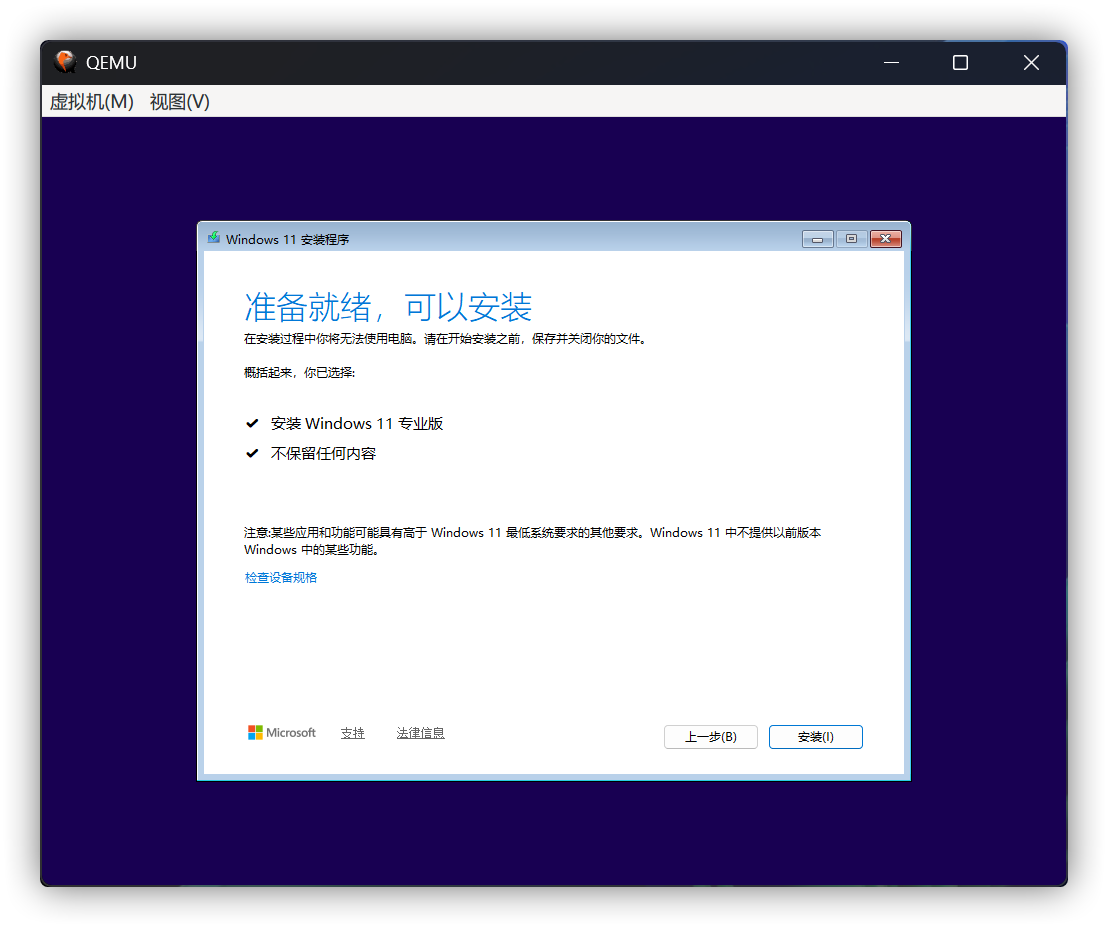1108x927 pixels.
Task: Click the 上一步(B) button
Action: click(x=710, y=736)
